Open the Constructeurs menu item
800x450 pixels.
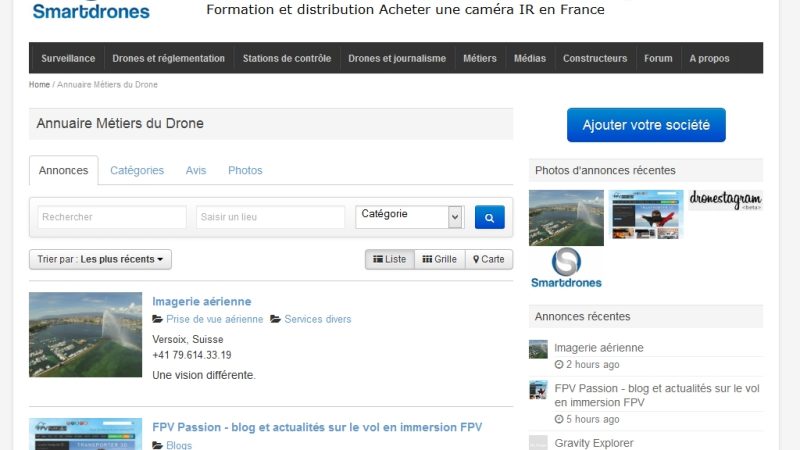(595, 58)
